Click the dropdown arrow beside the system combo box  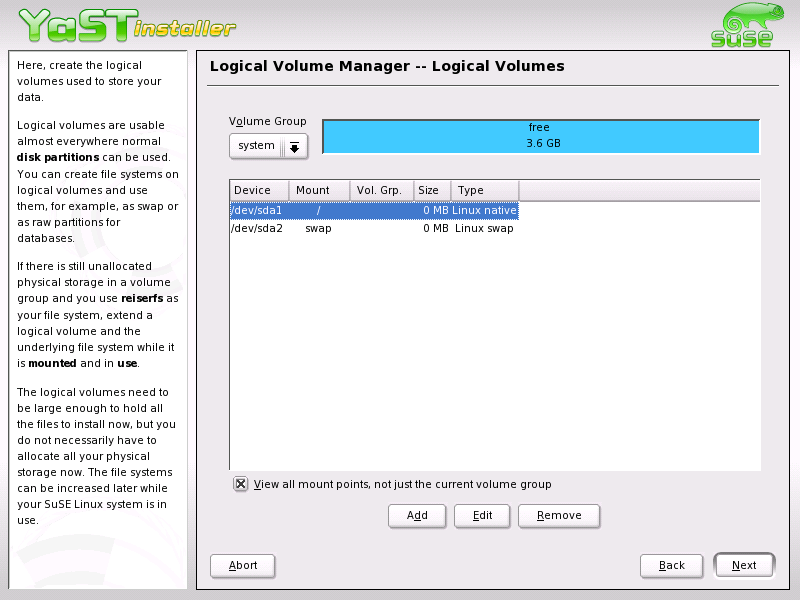click(x=296, y=145)
